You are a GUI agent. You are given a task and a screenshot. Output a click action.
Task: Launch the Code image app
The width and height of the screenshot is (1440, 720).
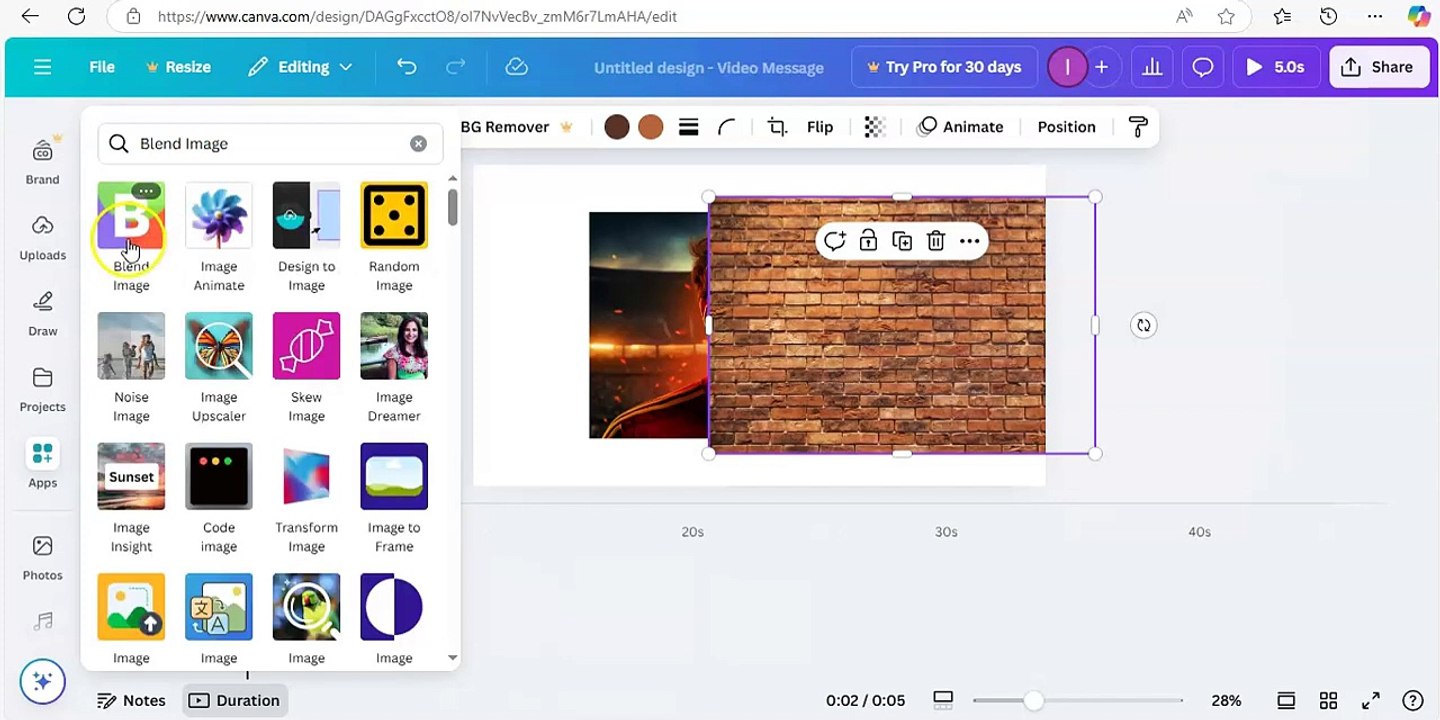pos(219,499)
